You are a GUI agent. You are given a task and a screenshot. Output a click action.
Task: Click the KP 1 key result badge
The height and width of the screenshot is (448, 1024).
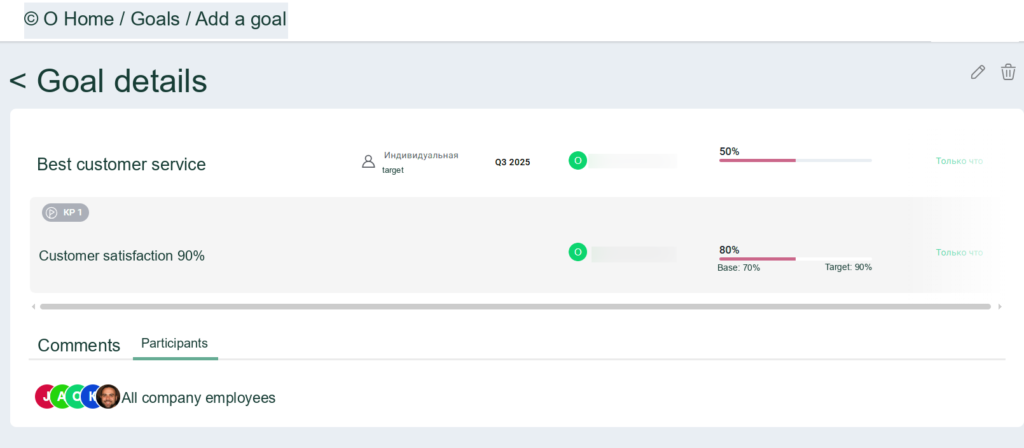65,212
